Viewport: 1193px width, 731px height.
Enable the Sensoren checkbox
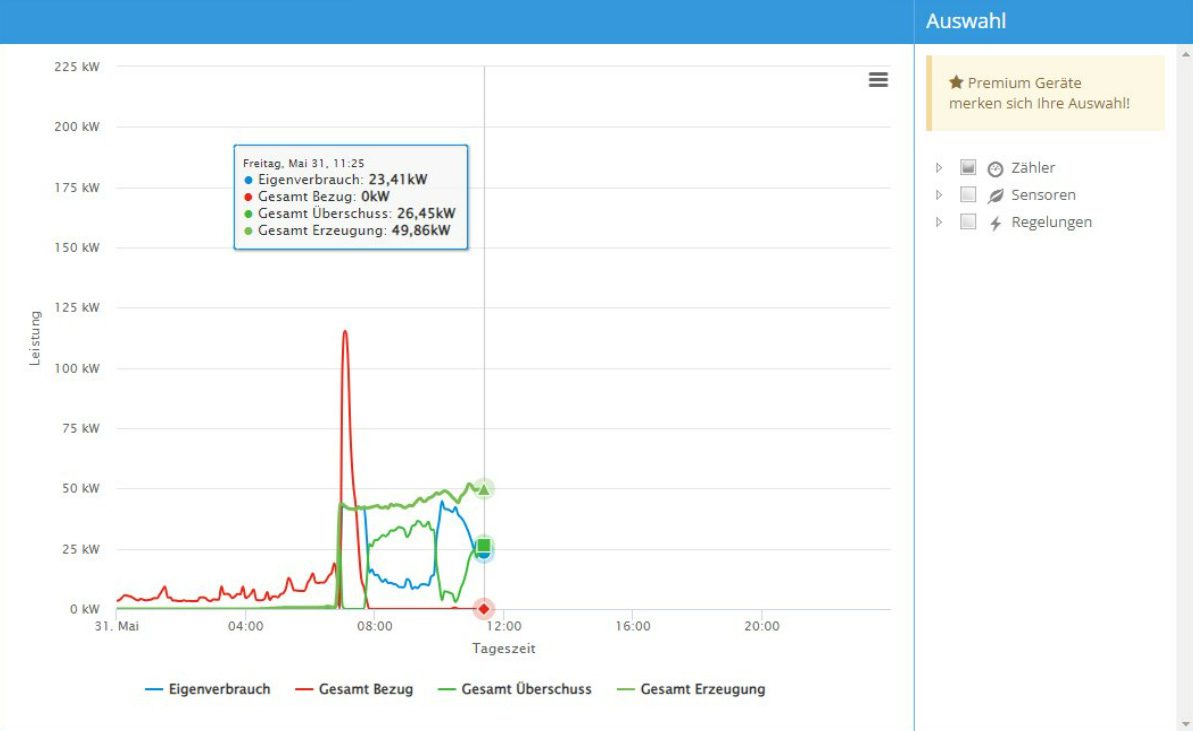pyautogui.click(x=968, y=195)
